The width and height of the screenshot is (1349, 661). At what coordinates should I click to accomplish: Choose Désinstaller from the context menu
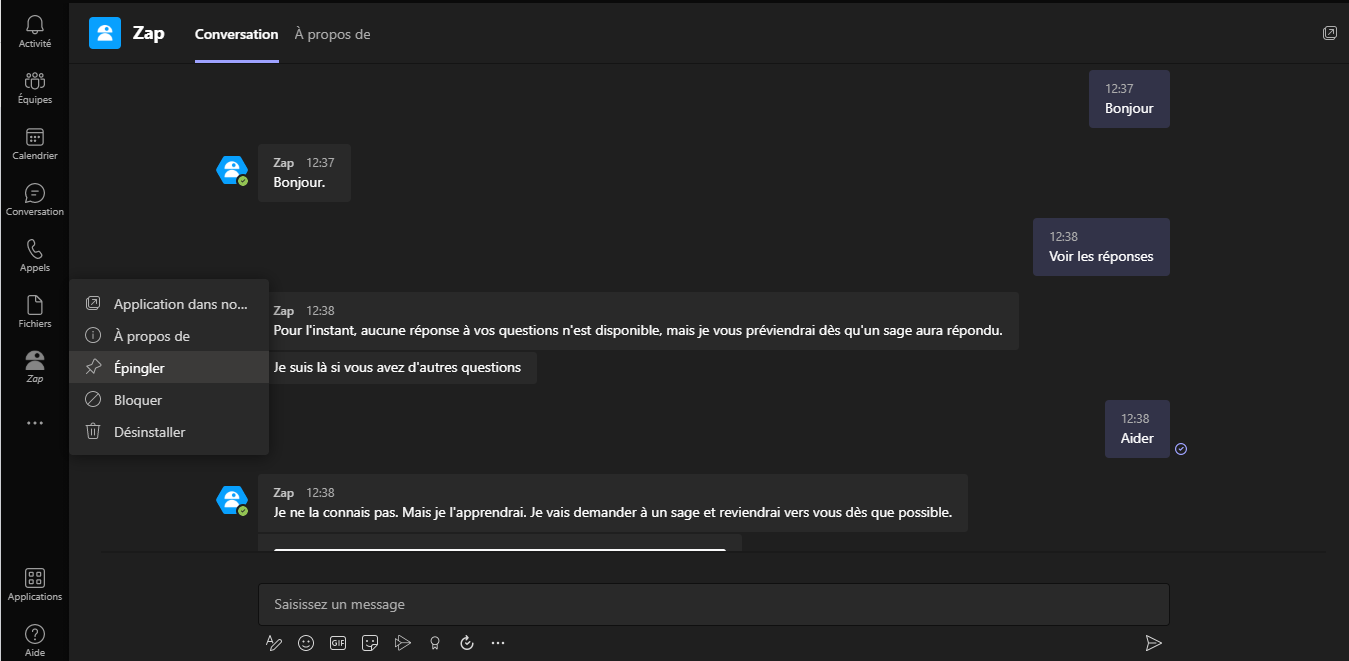tap(169, 432)
